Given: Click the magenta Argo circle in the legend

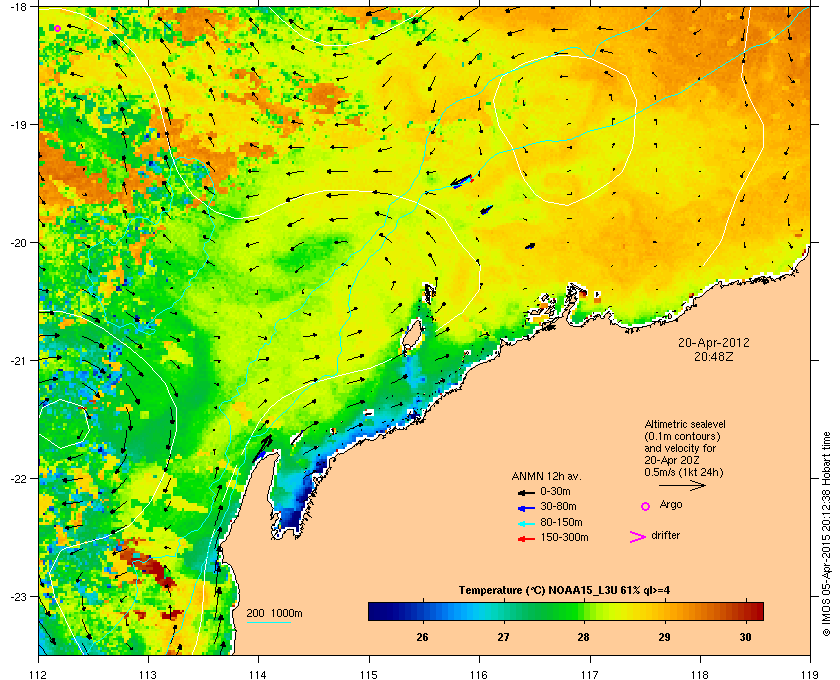Looking at the screenshot, I should pyautogui.click(x=646, y=506).
